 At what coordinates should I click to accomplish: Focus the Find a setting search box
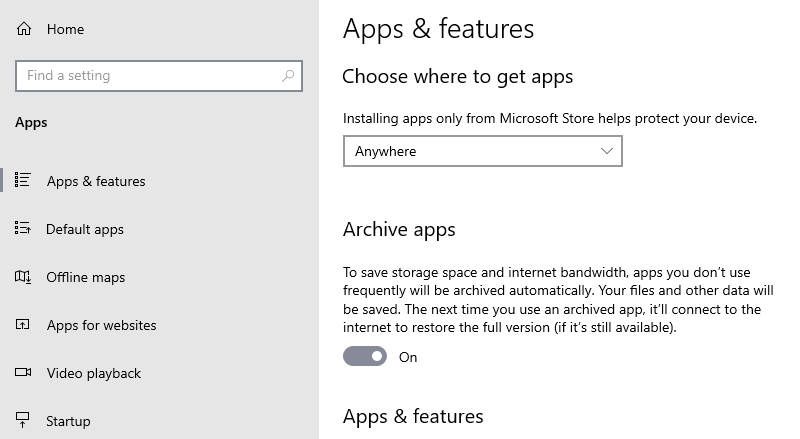point(159,76)
